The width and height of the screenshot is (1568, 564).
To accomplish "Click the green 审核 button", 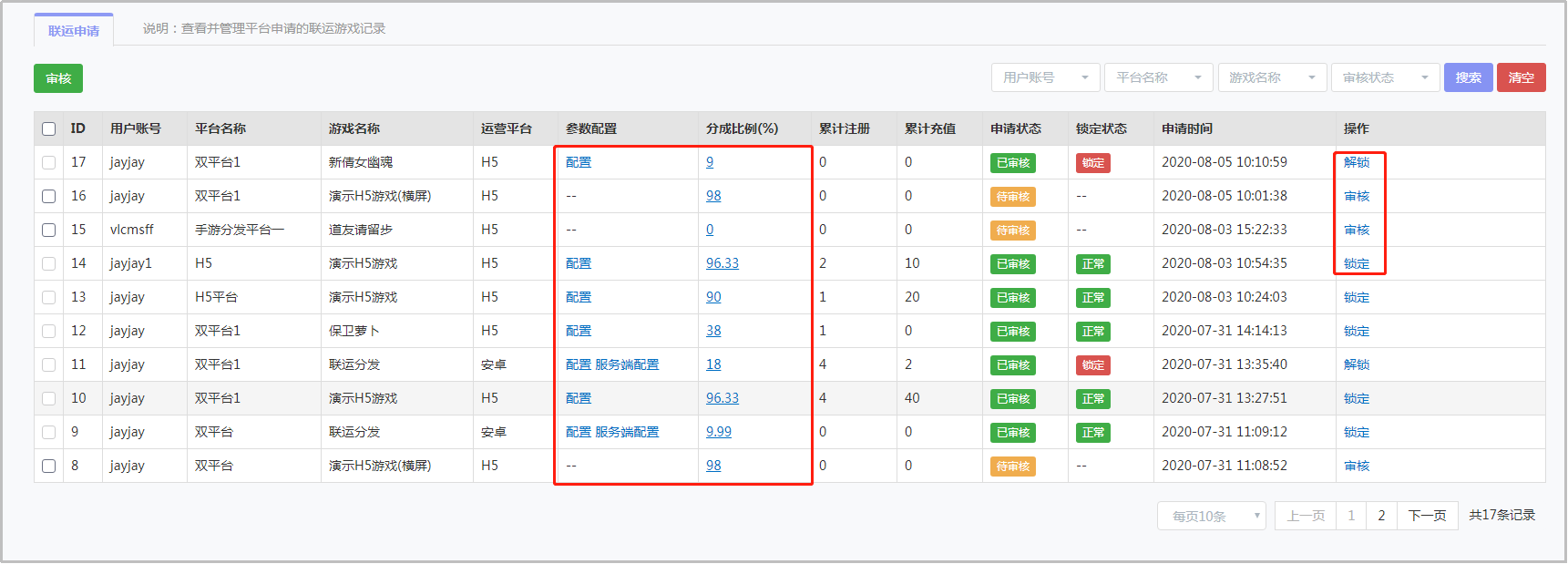I will point(58,78).
